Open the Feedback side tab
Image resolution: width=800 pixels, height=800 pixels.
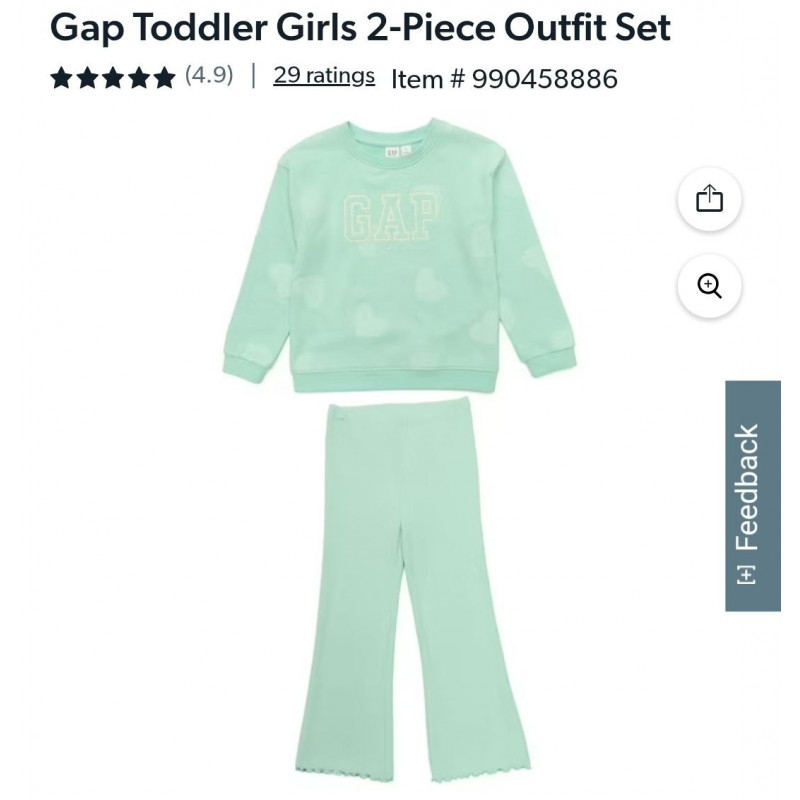753,495
